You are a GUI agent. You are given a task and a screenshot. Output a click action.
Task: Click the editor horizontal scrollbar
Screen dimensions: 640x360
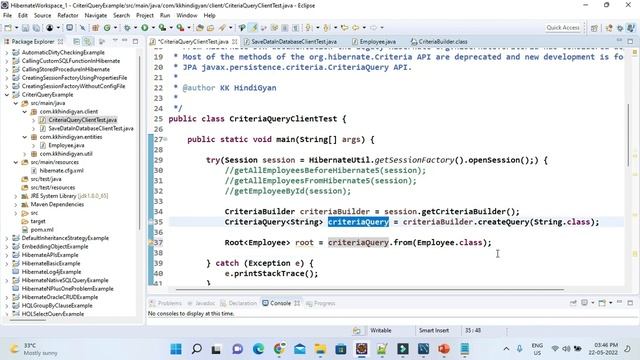click(x=370, y=289)
